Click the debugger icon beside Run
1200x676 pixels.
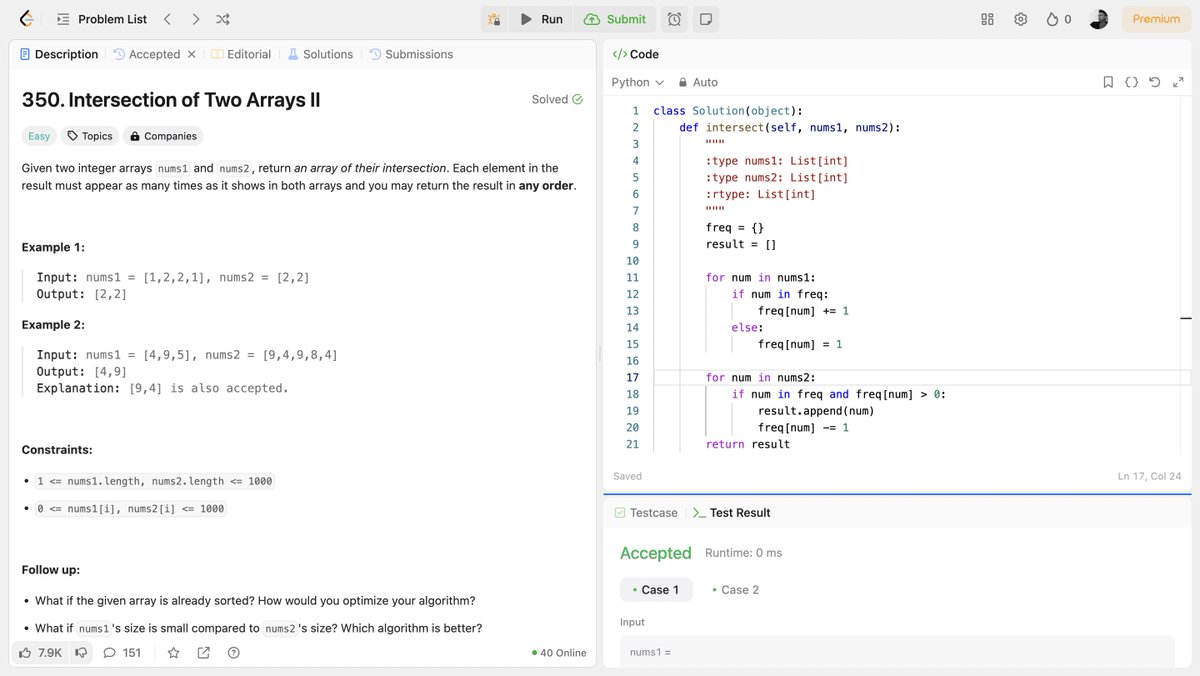tap(494, 19)
